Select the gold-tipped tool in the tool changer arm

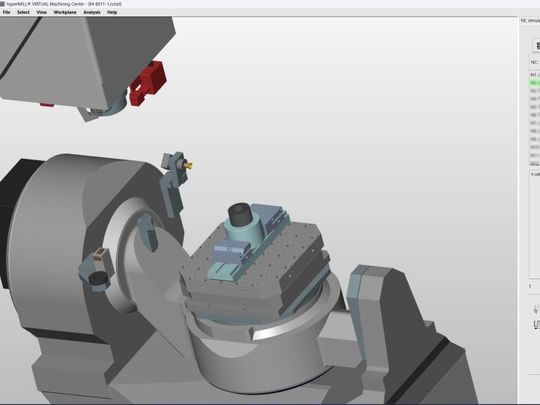pos(188,166)
